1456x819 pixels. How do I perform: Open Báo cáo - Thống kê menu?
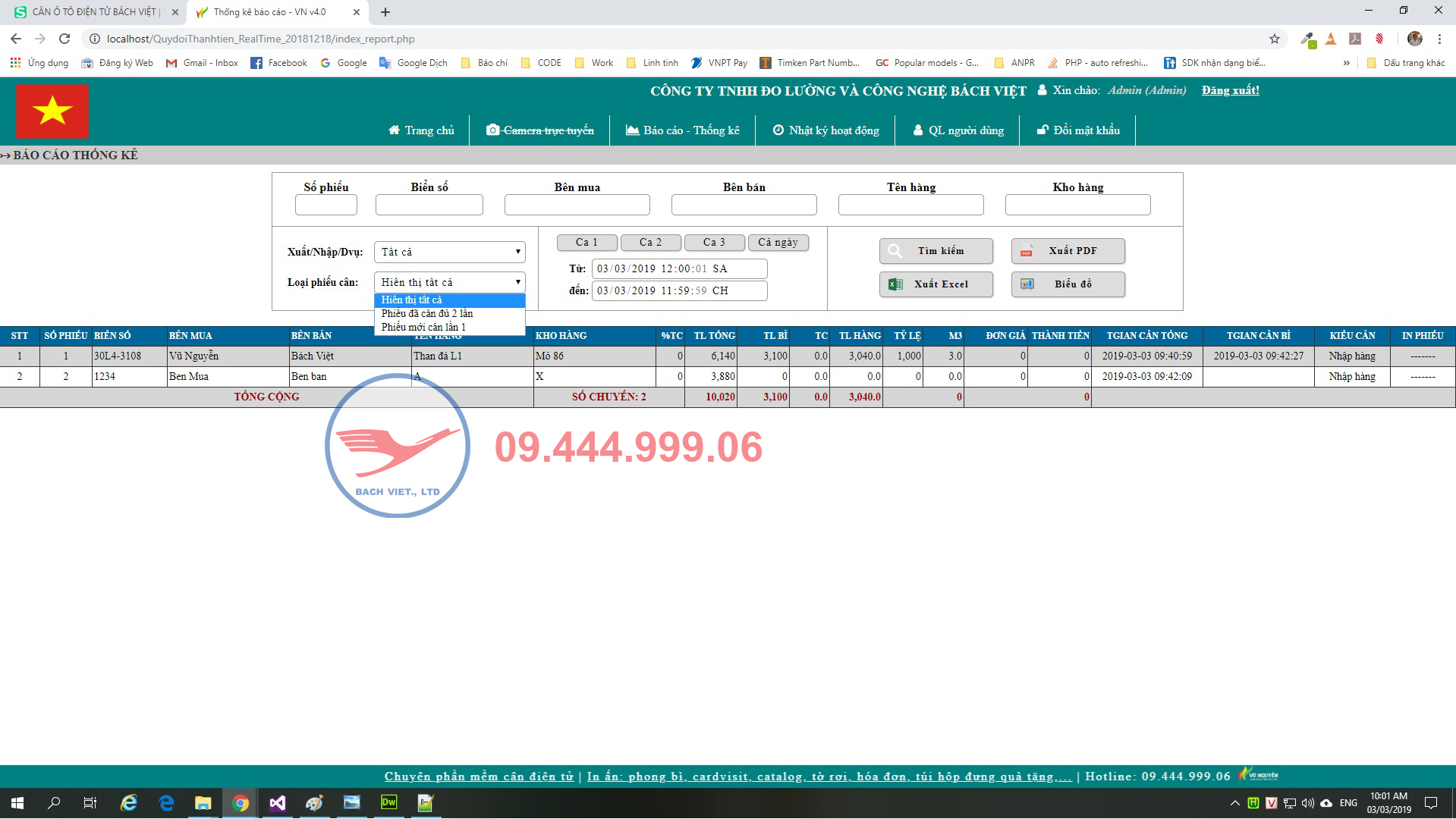pos(682,130)
